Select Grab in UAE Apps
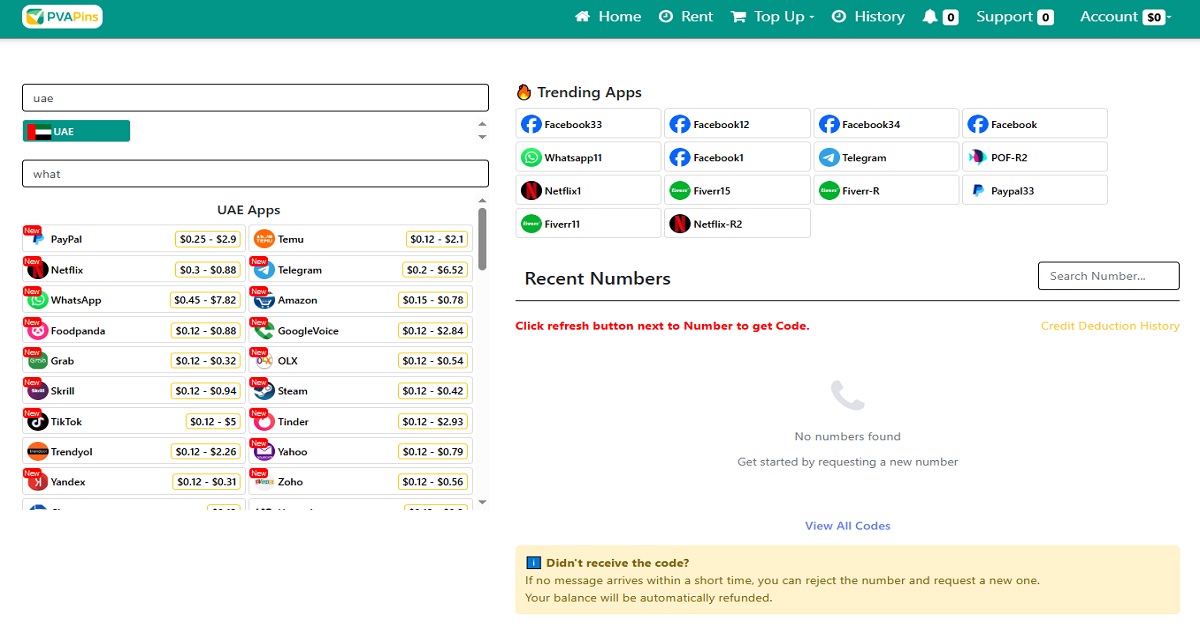The height and width of the screenshot is (630, 1200). (134, 361)
